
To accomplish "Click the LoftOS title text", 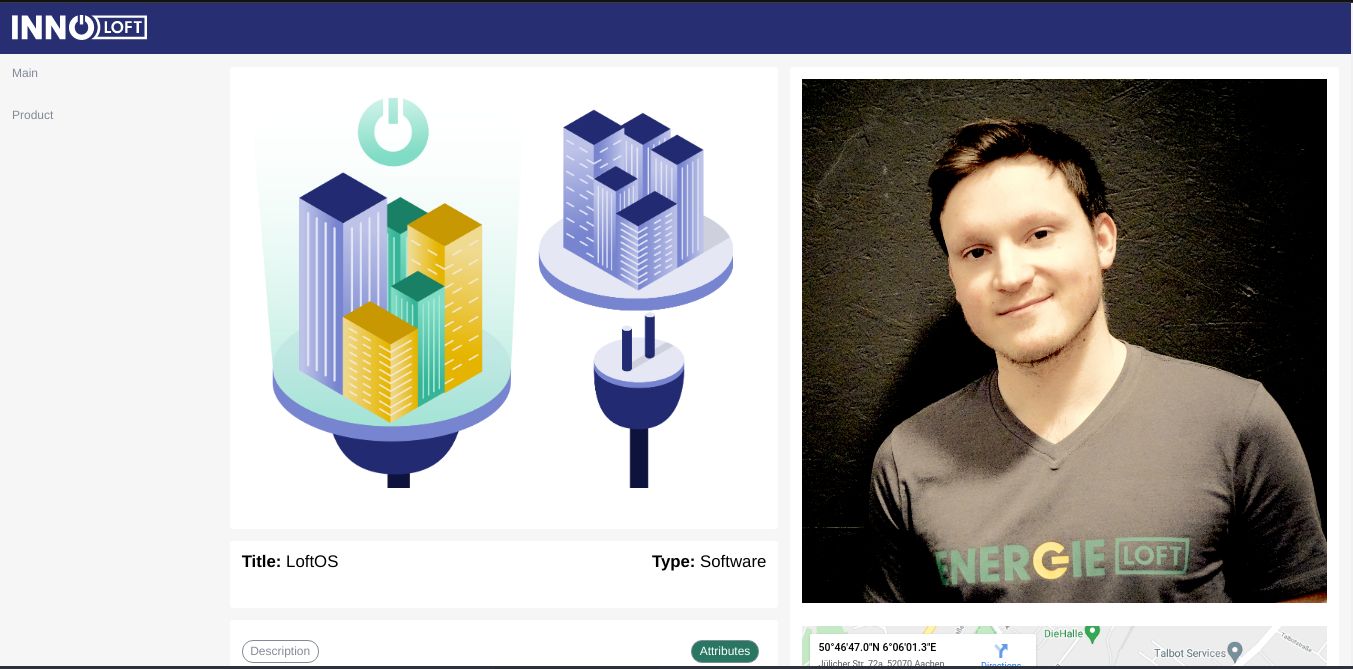I will point(312,562).
